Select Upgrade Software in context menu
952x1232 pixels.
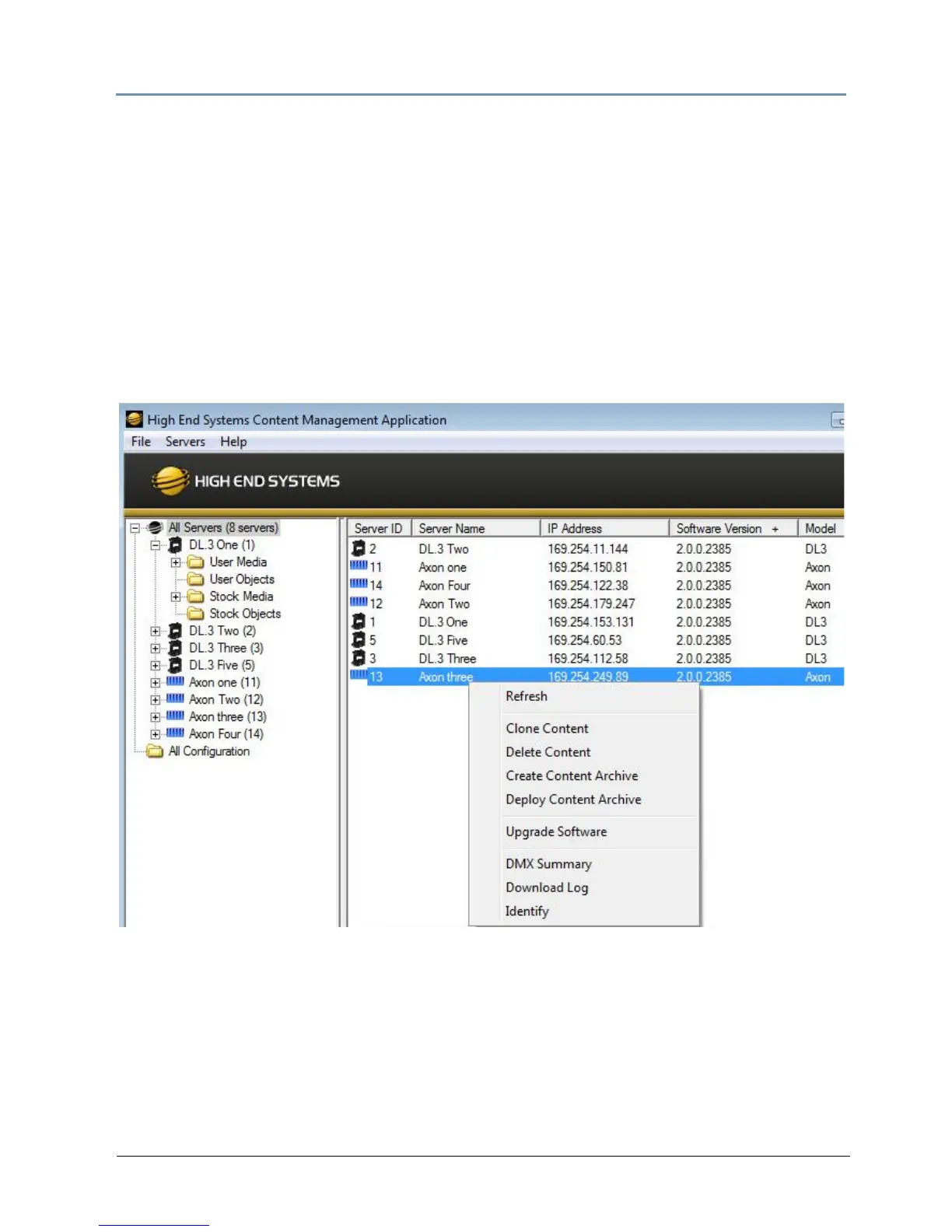[x=556, y=831]
